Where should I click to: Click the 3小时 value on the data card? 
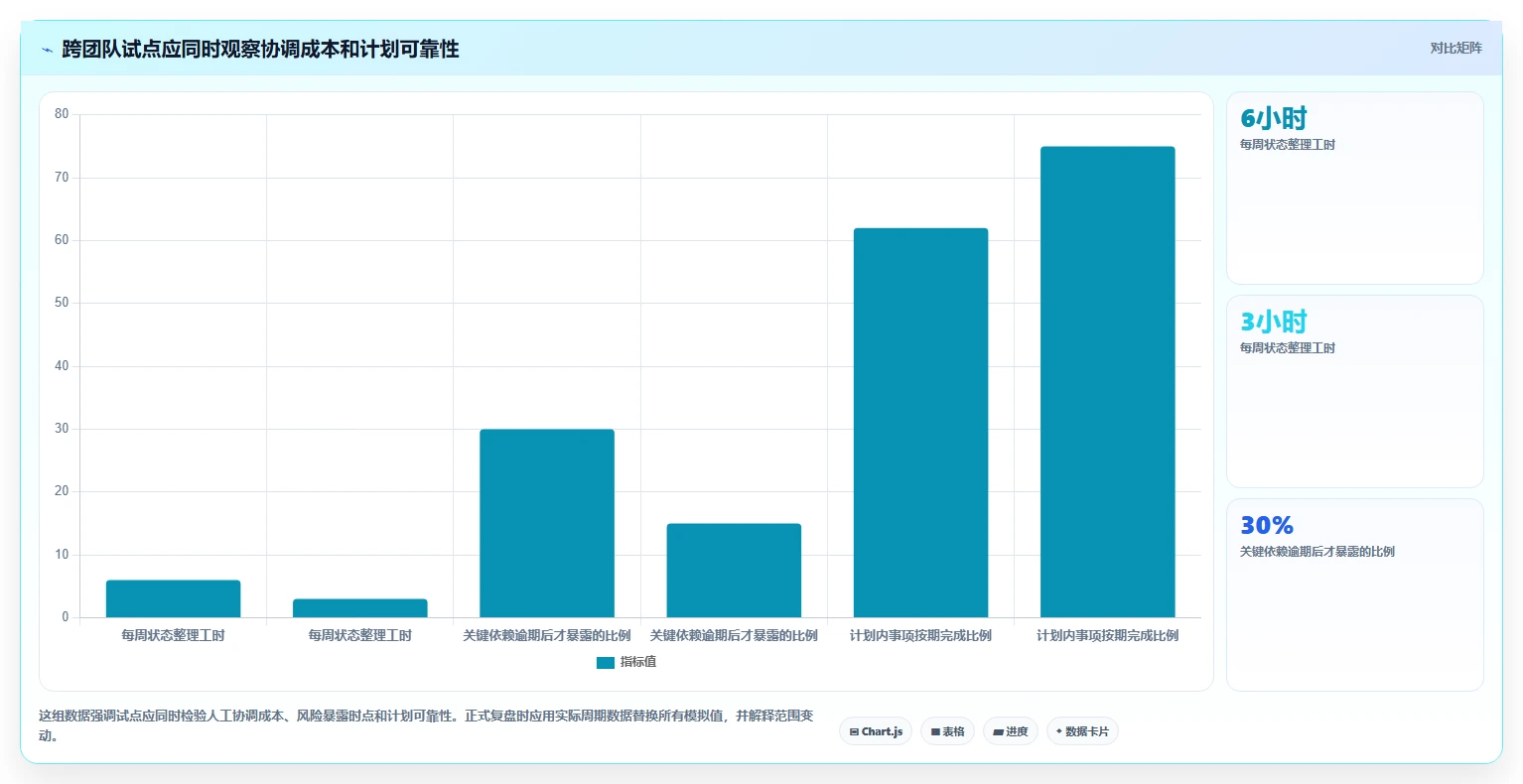pyautogui.click(x=1274, y=322)
